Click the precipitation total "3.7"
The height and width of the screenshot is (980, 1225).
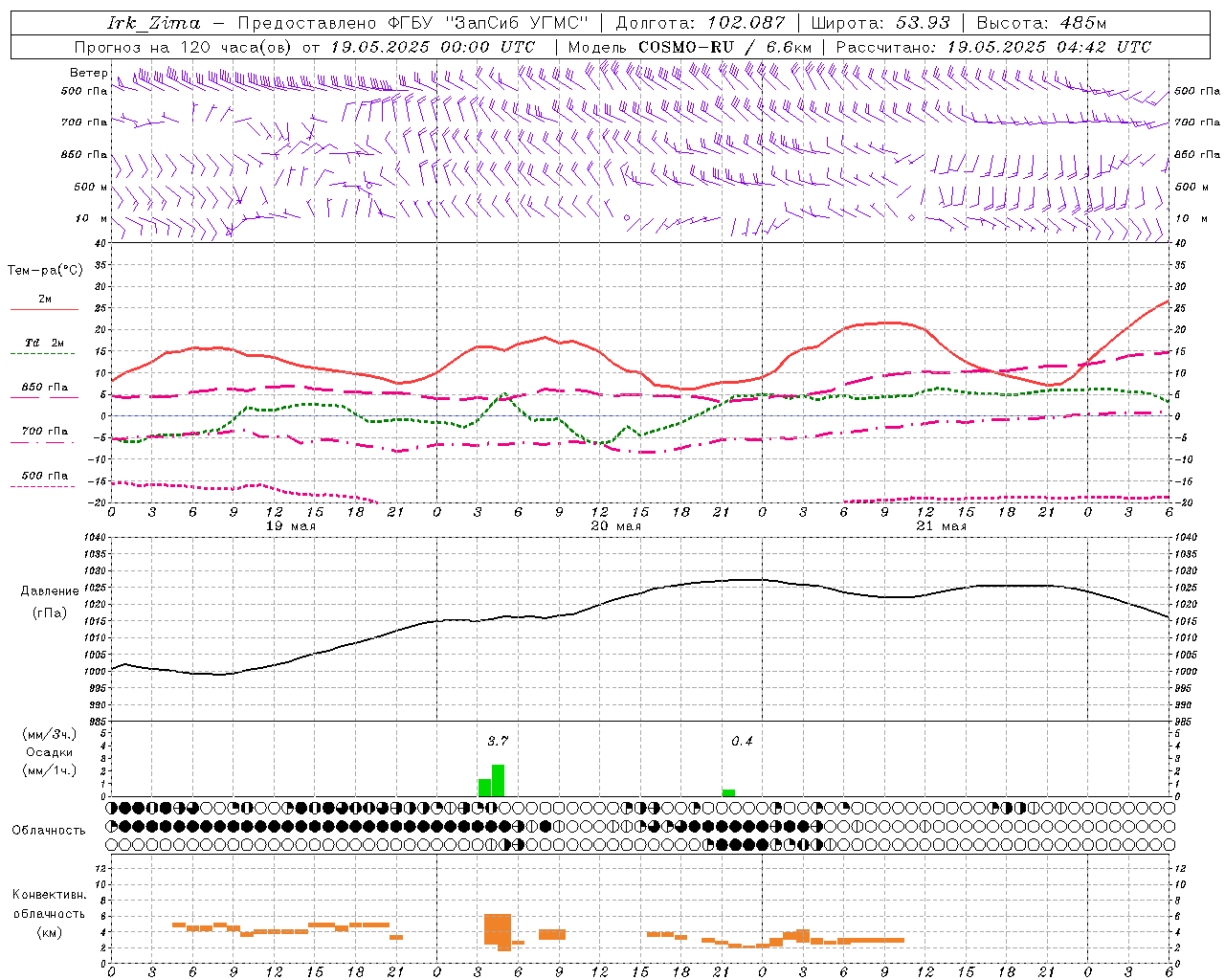click(498, 741)
